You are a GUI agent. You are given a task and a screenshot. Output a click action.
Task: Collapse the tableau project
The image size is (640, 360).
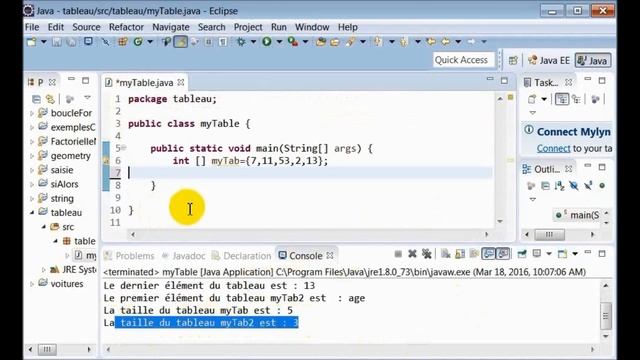[32, 213]
